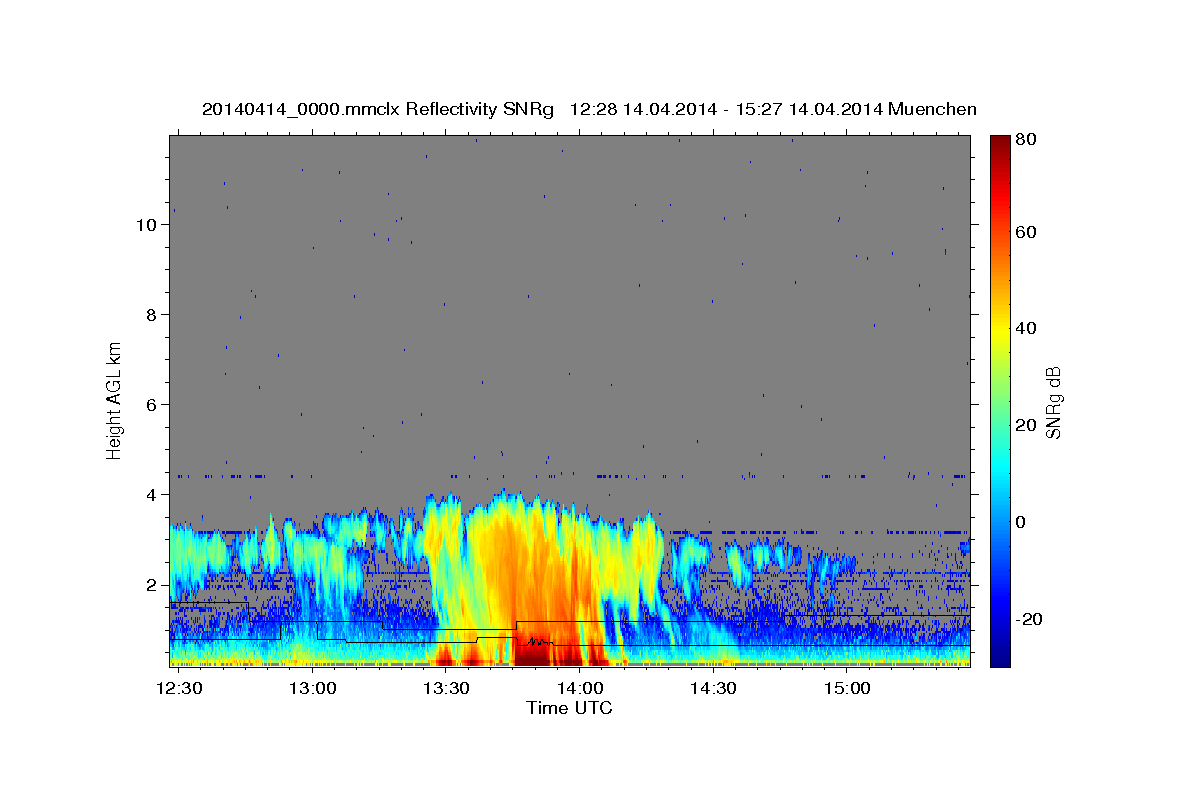Screen dimensions: 1200x800
Task: Click the plot title text '20140414_0000.mmclx Reflectivity SNRg'
Action: point(378,109)
